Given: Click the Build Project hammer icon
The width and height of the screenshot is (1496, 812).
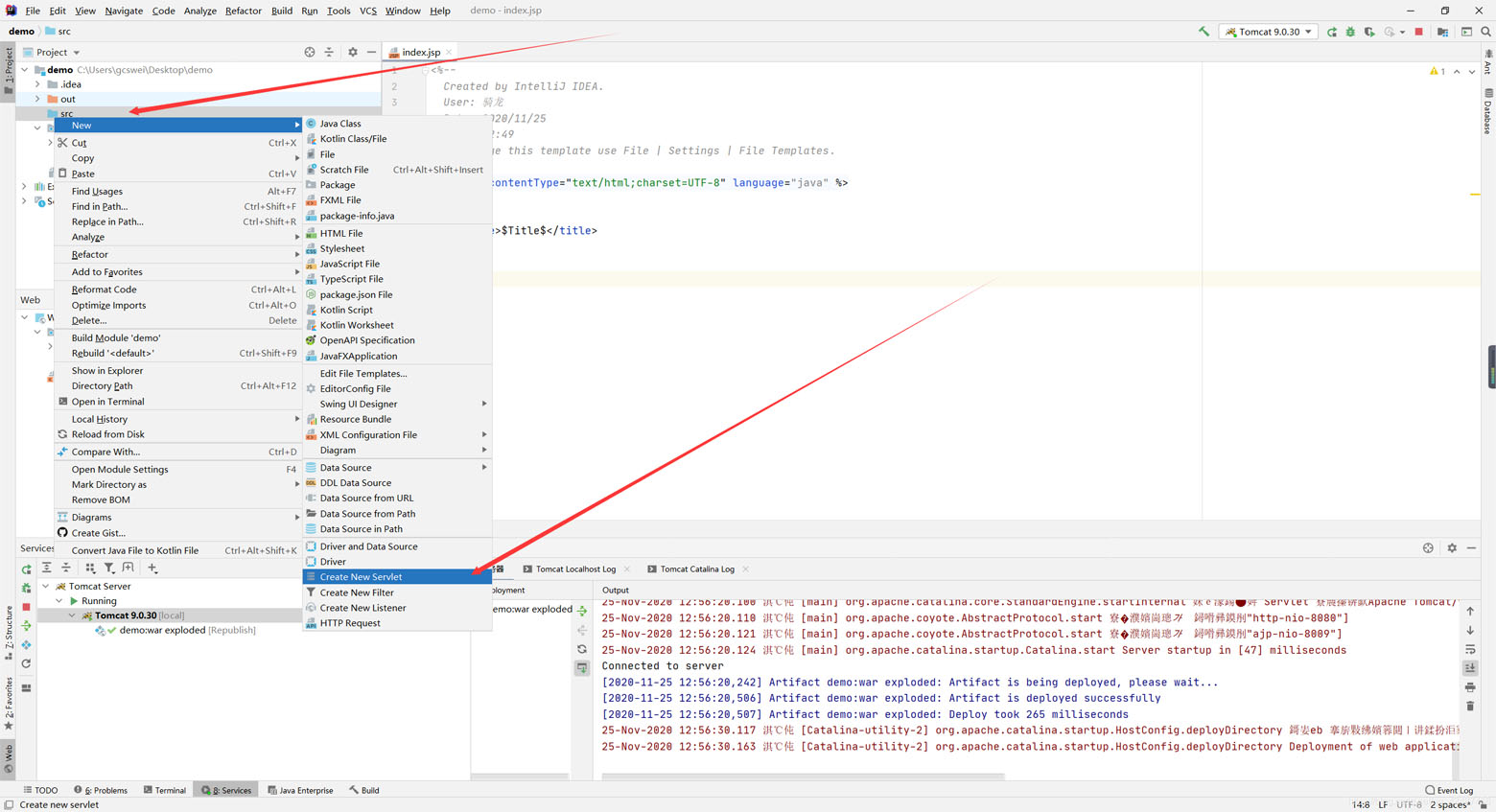Looking at the screenshot, I should [x=1204, y=32].
